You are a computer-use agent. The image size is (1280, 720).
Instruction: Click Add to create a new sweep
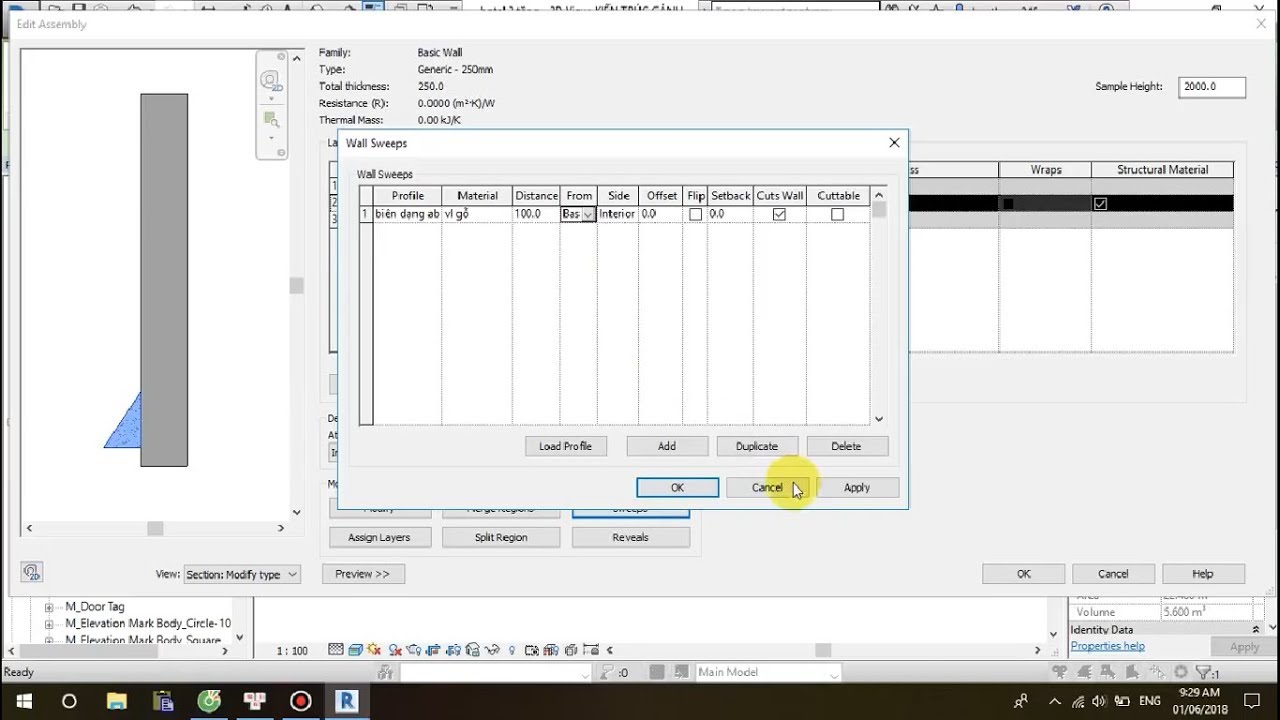click(x=667, y=446)
